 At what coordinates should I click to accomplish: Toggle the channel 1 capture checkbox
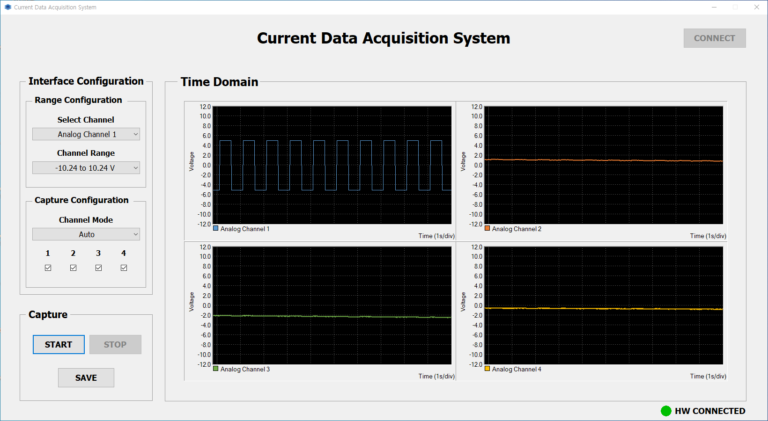(x=48, y=268)
